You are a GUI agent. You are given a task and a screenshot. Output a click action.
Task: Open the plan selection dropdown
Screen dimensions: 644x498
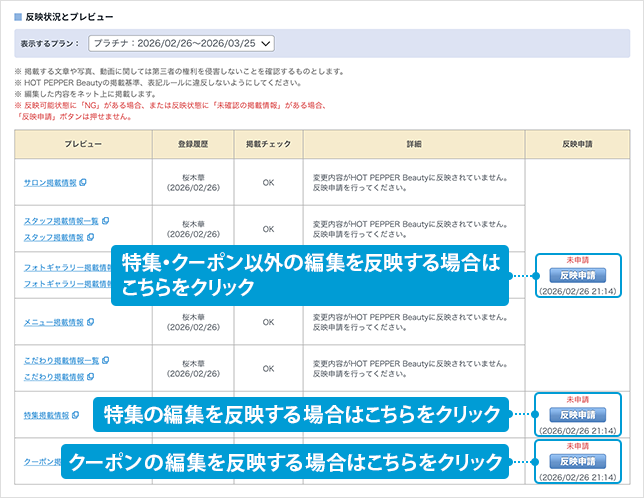coord(181,43)
